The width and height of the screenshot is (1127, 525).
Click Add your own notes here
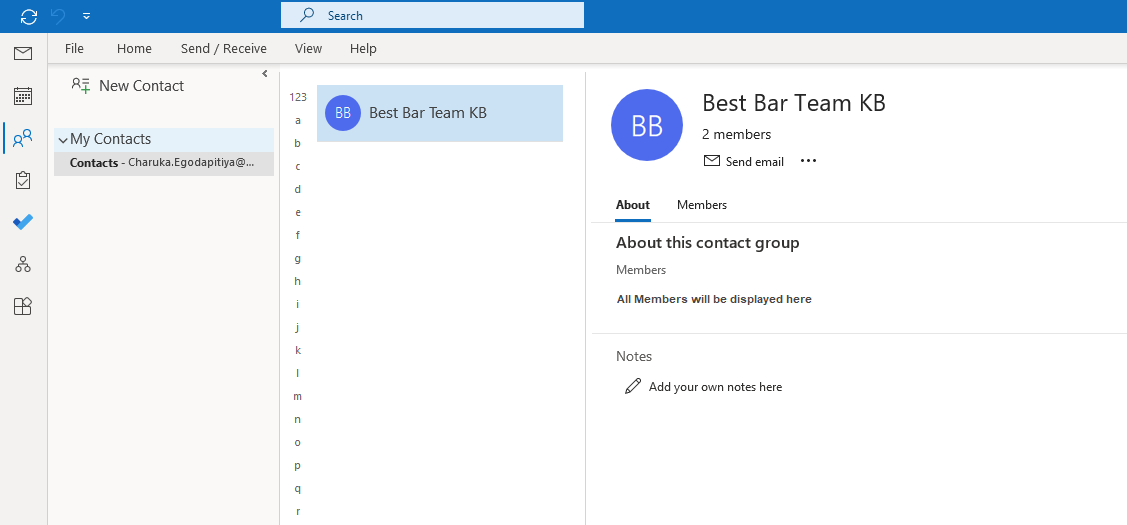pyautogui.click(x=715, y=387)
